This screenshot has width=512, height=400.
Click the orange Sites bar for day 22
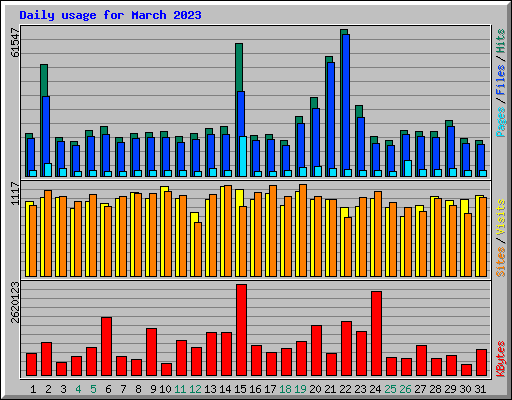click(x=348, y=247)
